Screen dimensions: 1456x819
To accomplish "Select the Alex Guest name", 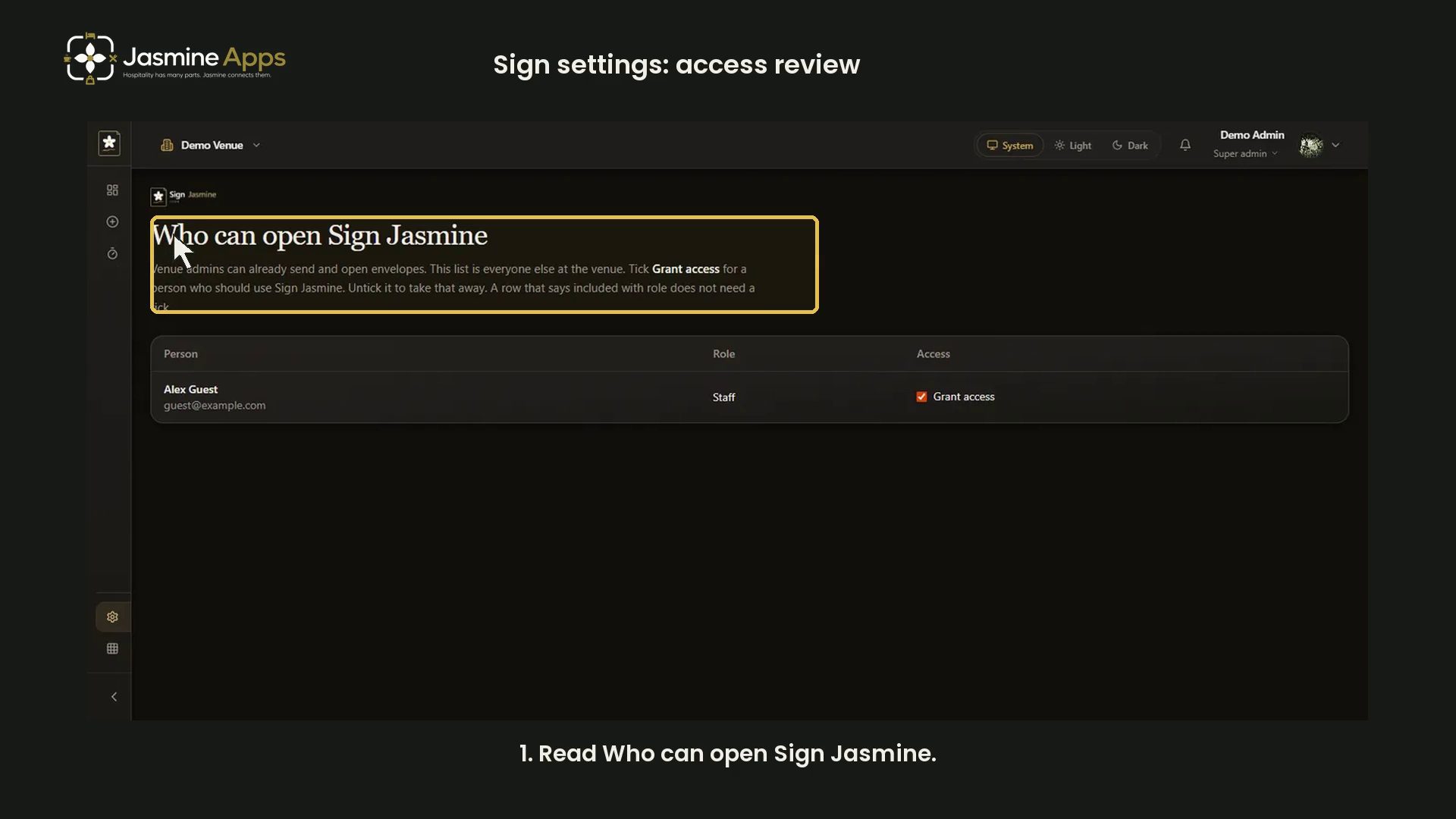I will [x=190, y=389].
